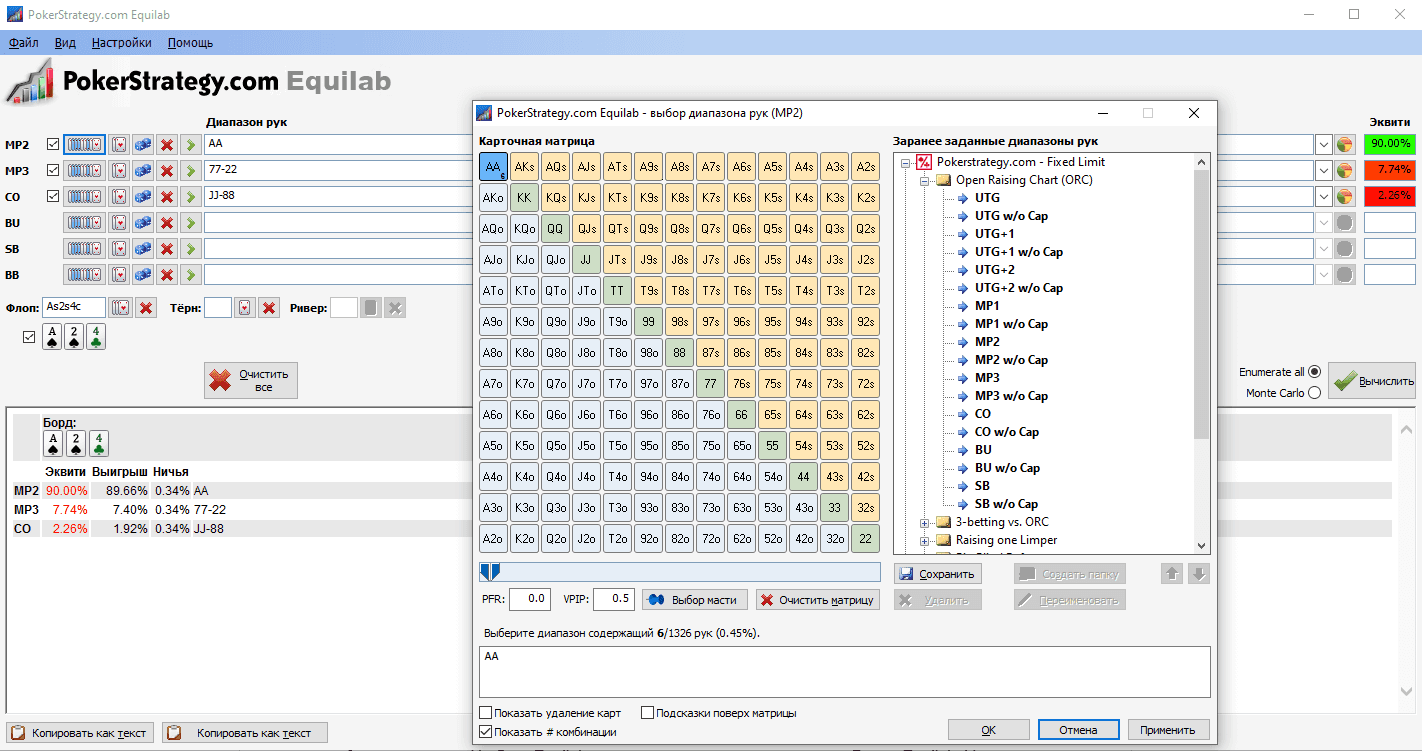
Task: Select Monte Carlo radio button
Action: [x=1314, y=393]
